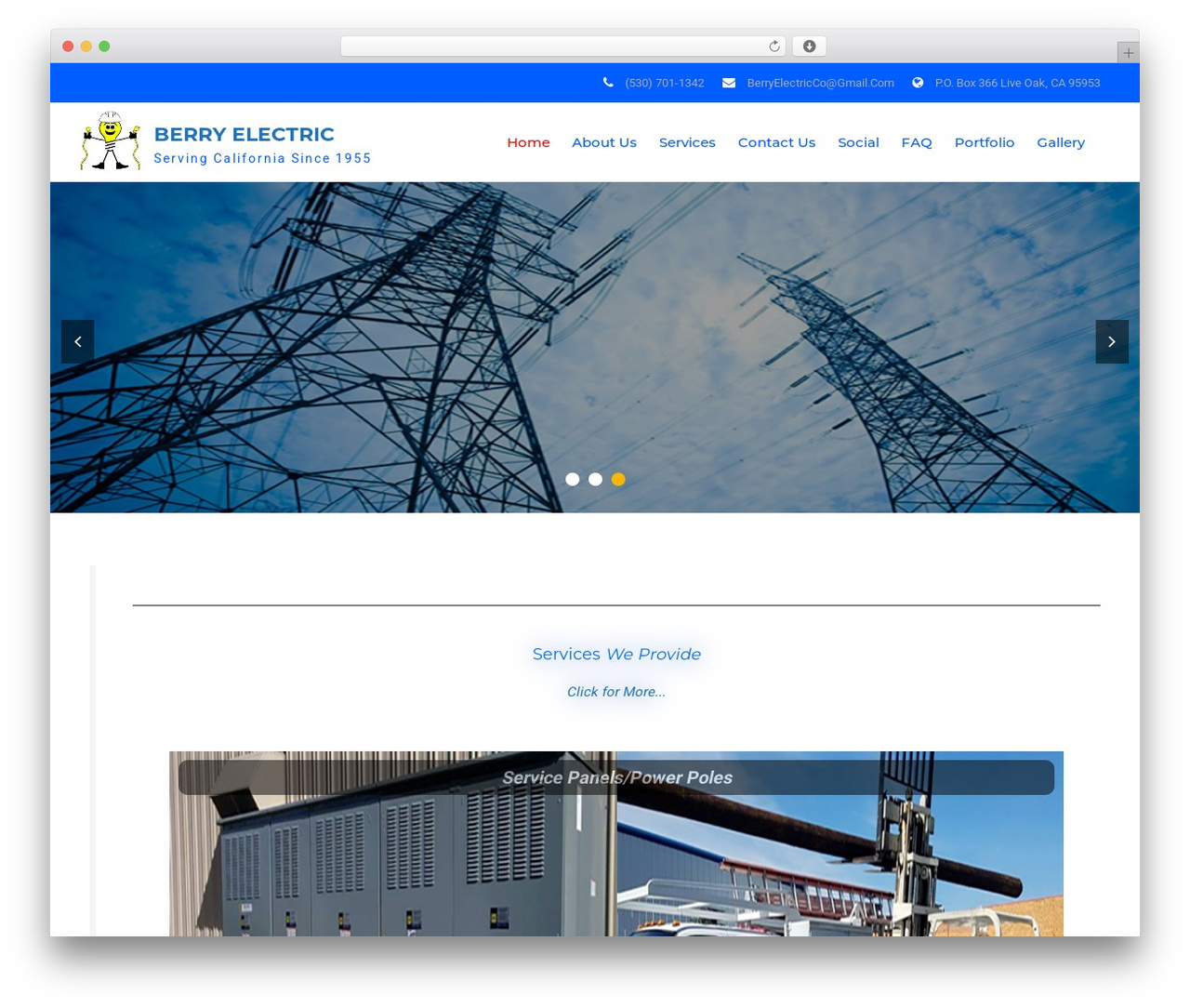The height and width of the screenshot is (1008, 1190).
Task: Select the third orange slider dot
Action: (x=618, y=480)
